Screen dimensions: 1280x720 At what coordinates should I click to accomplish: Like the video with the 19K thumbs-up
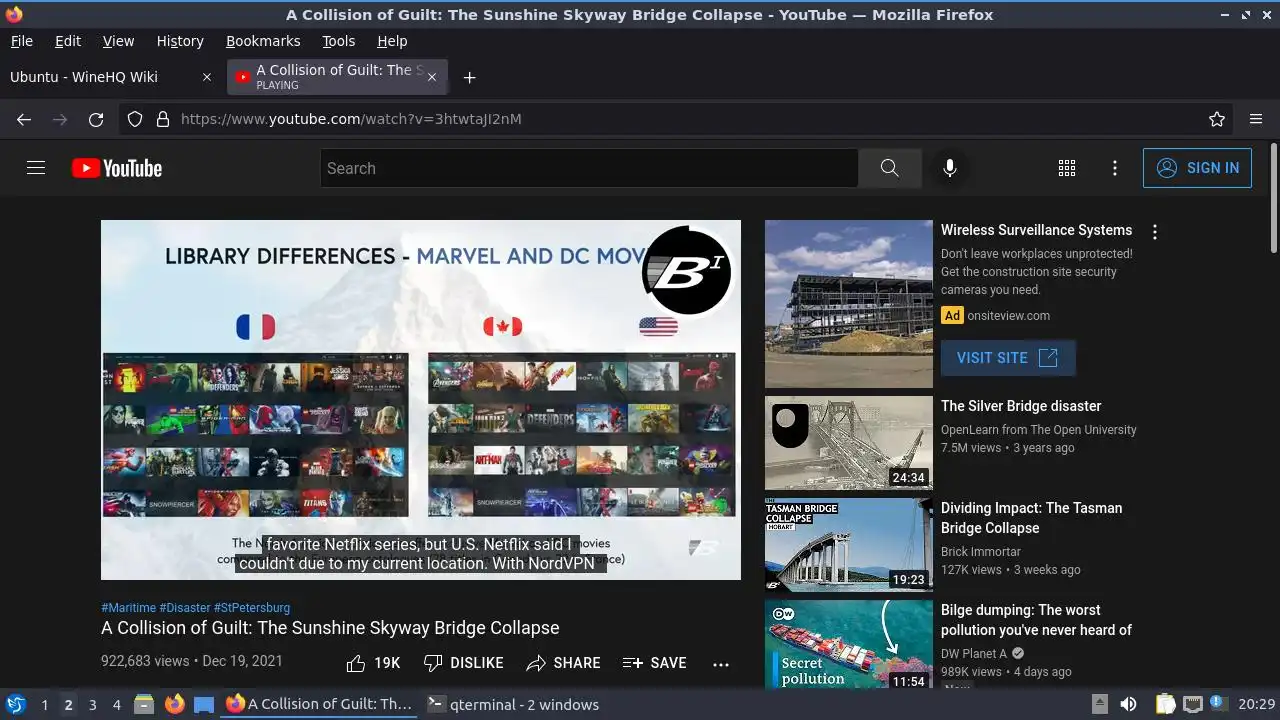373,663
